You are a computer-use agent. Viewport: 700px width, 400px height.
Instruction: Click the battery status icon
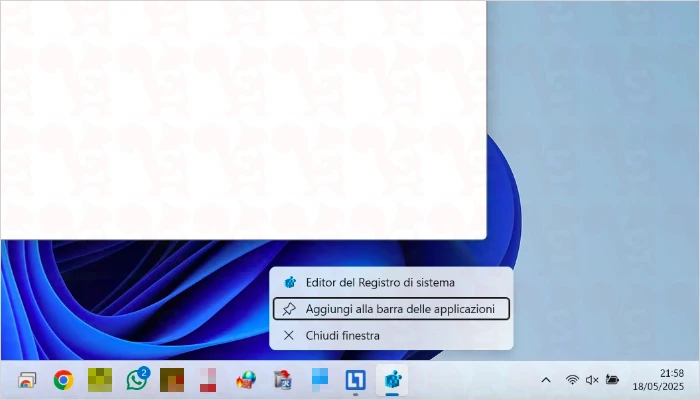click(x=612, y=380)
